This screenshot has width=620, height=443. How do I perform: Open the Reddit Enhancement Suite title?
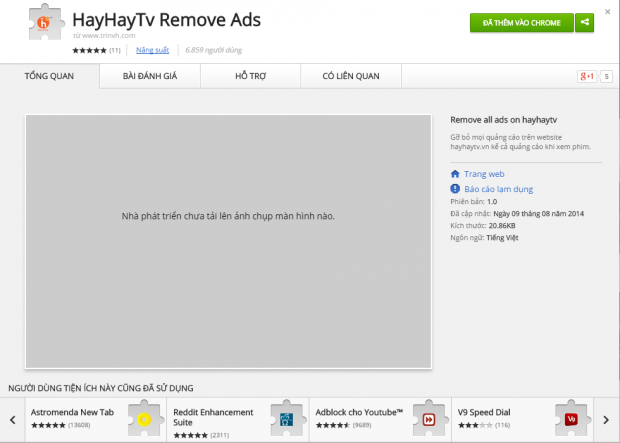(213, 417)
